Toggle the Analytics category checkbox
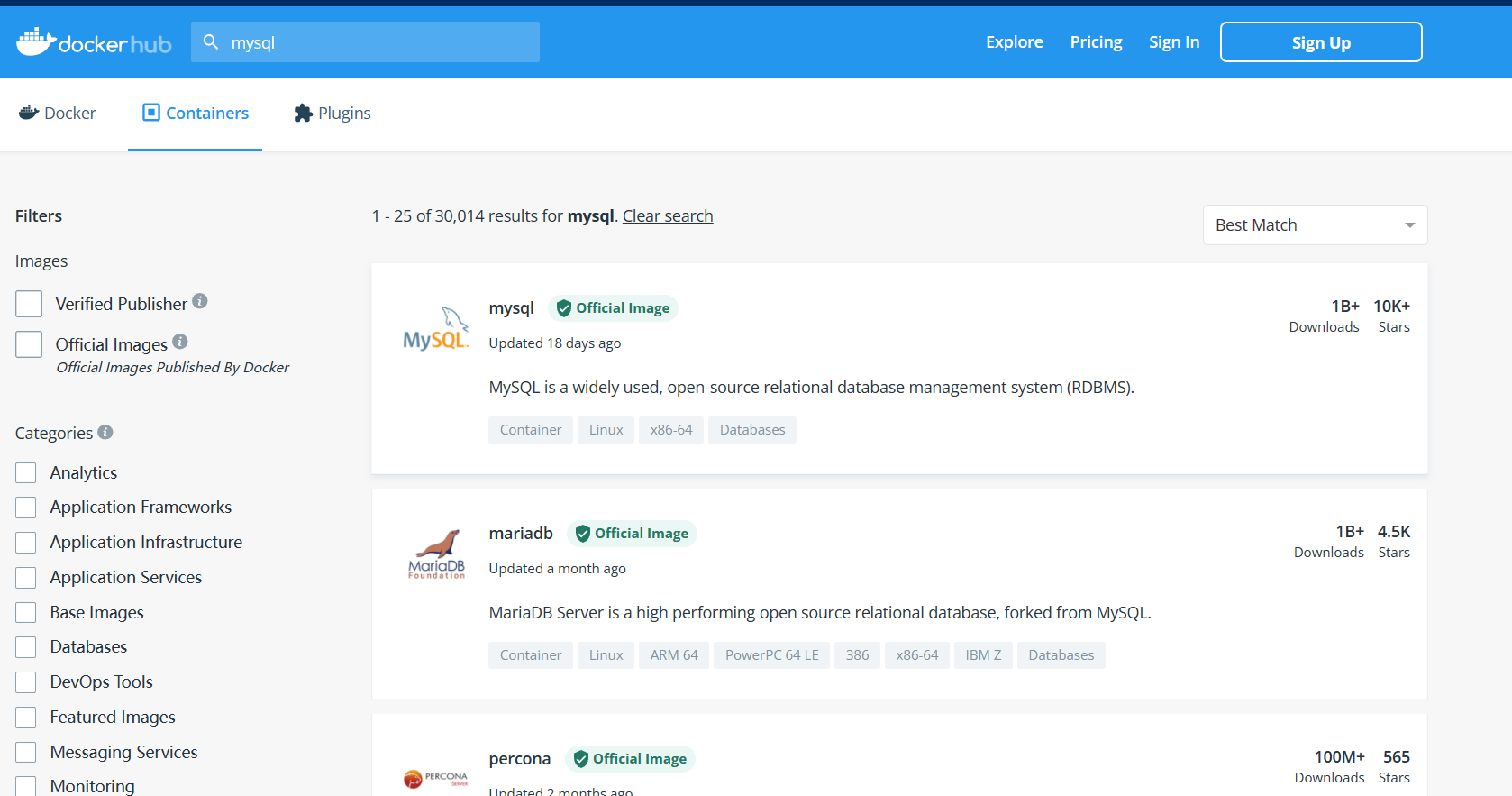 [x=26, y=473]
